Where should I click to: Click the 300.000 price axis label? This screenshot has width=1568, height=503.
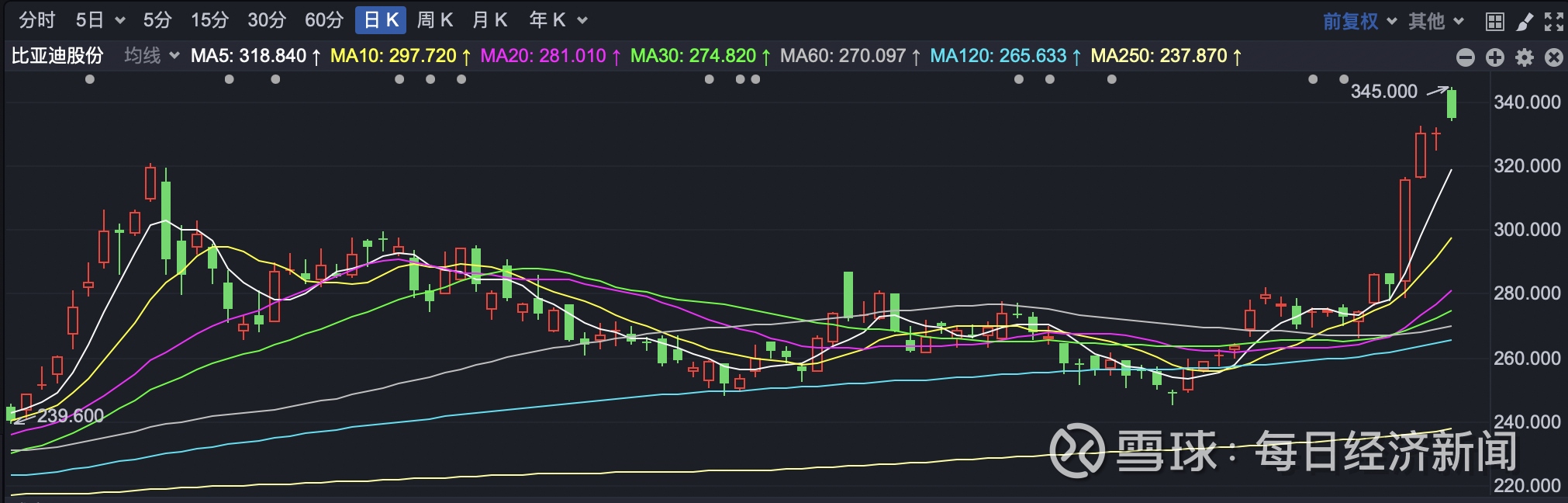click(x=1527, y=230)
